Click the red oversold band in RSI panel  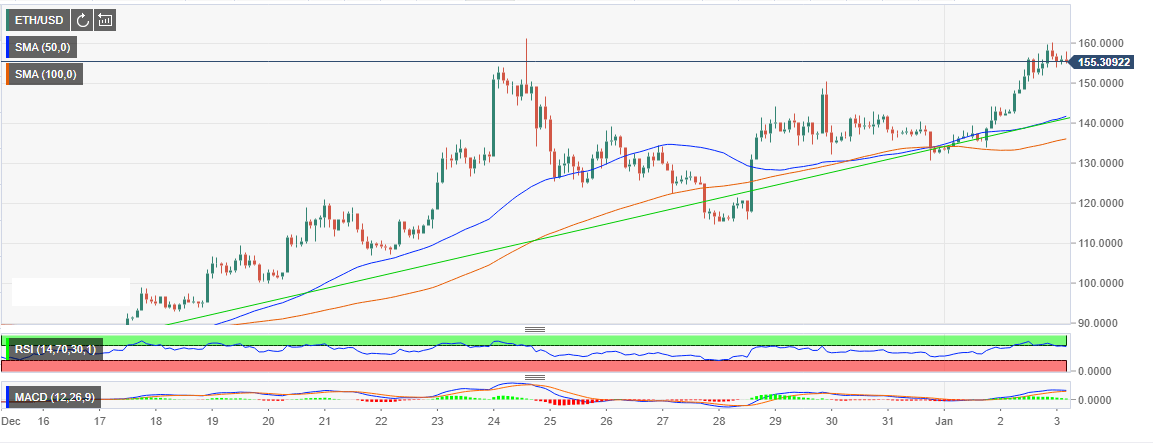tap(600, 366)
